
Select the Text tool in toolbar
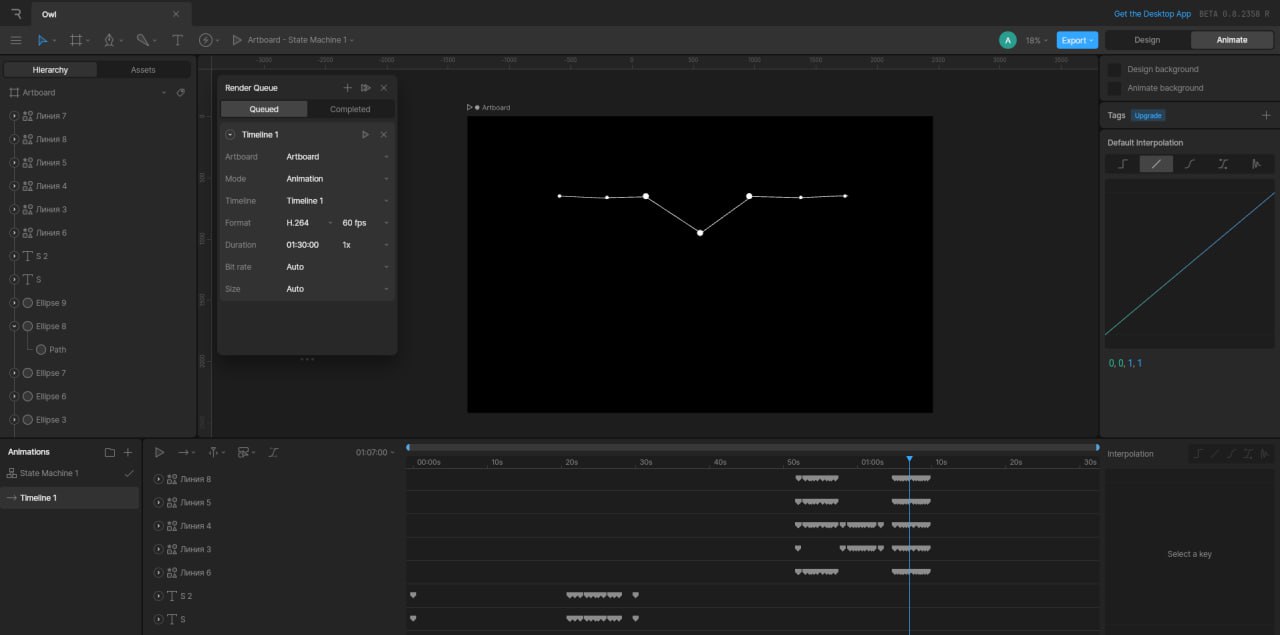[177, 40]
